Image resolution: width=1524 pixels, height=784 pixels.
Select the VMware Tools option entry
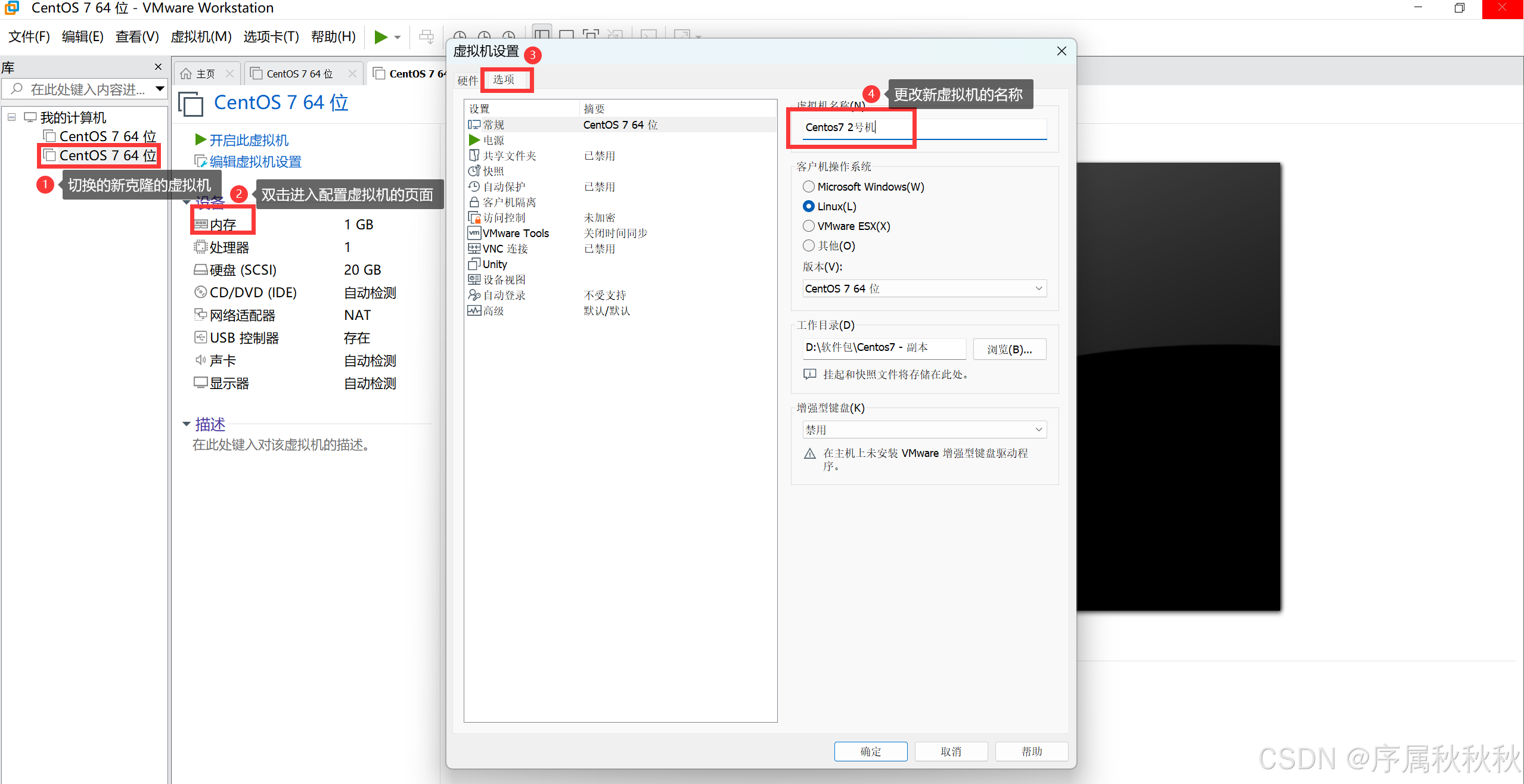(x=515, y=233)
